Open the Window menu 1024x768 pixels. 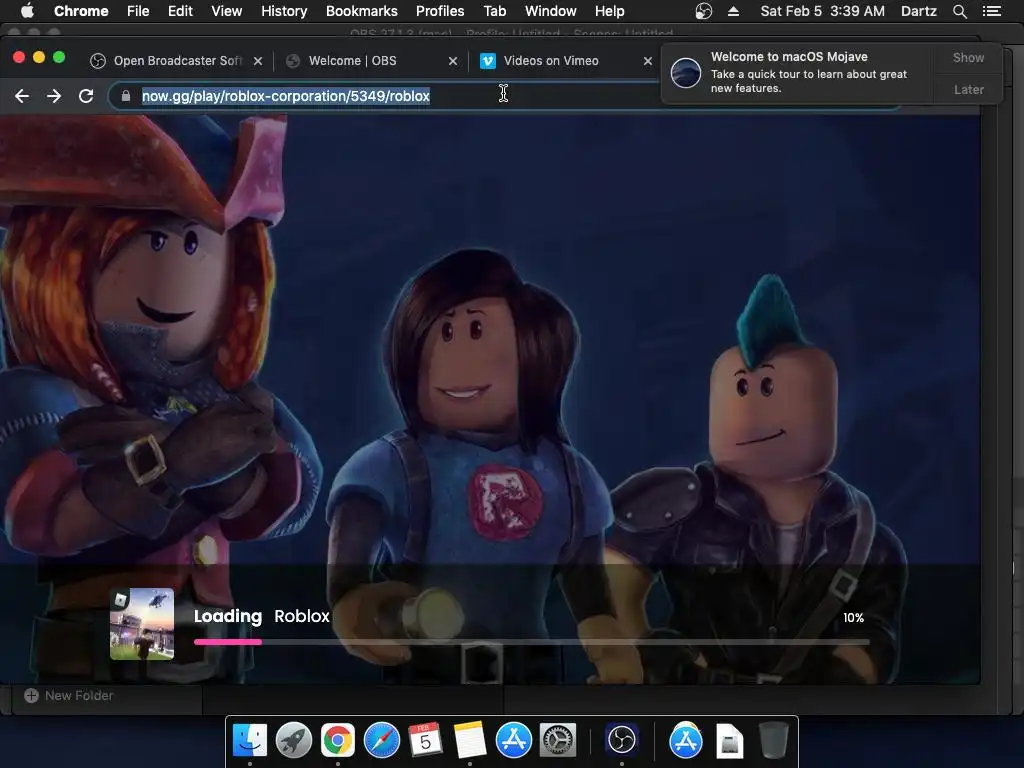[x=551, y=11]
